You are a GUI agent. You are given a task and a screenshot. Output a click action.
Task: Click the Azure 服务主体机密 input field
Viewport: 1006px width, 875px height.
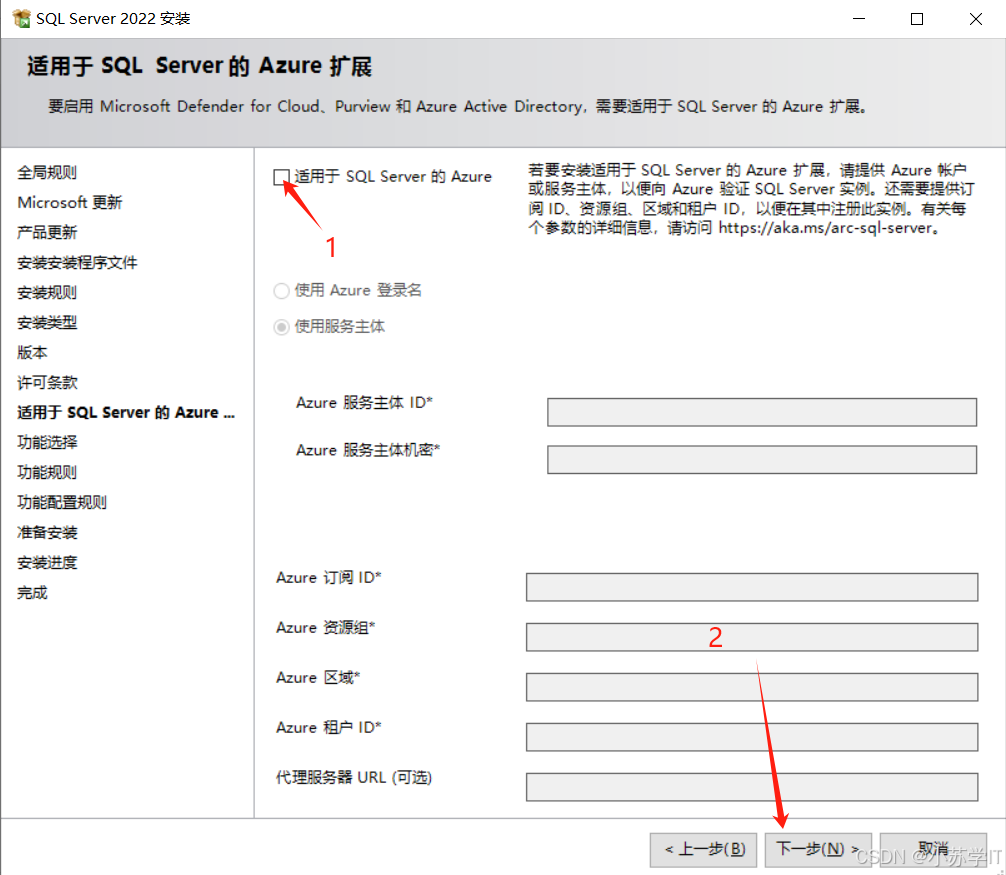coord(762,459)
